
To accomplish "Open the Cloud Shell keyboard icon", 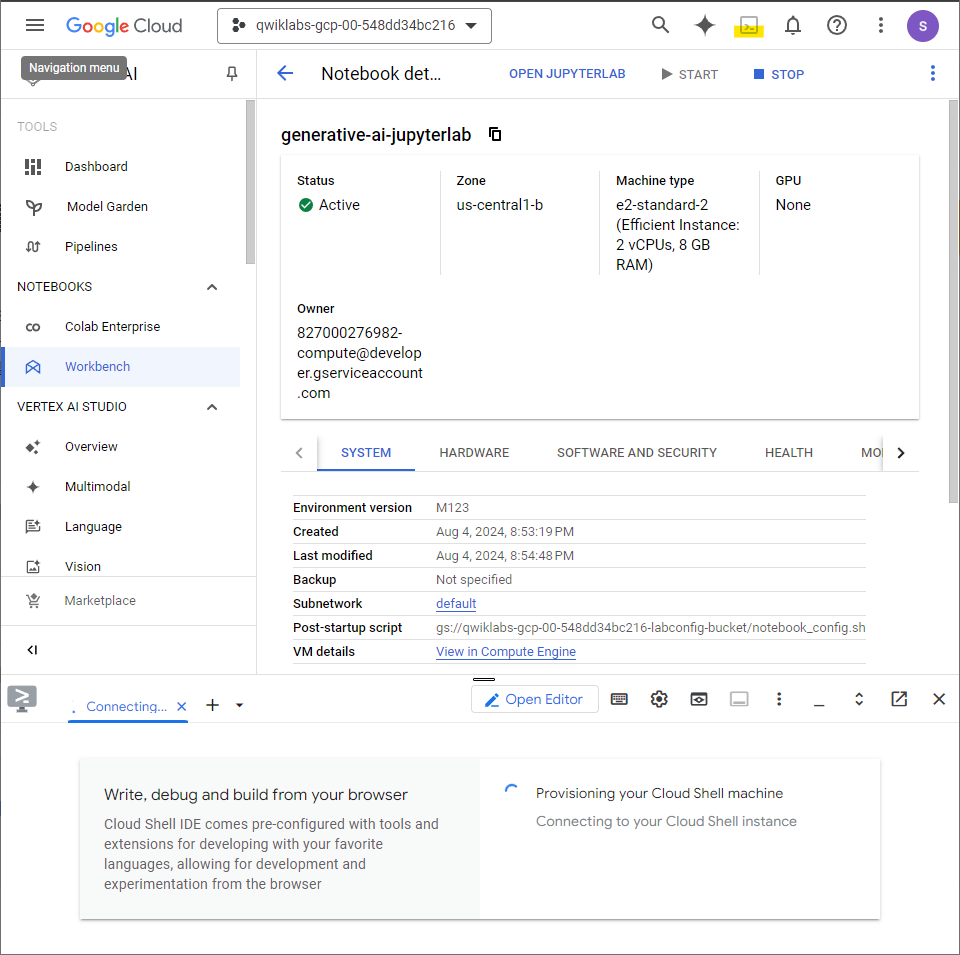I will coord(619,699).
